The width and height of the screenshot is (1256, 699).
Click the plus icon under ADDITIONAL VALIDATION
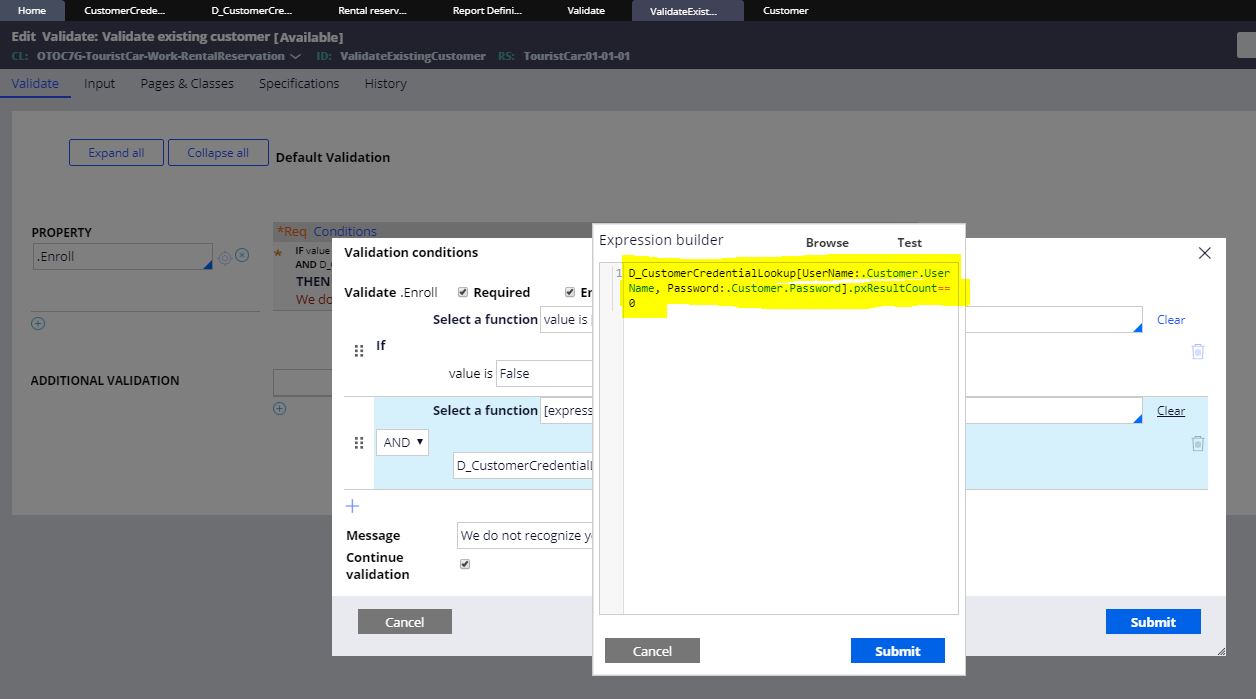tap(279, 408)
